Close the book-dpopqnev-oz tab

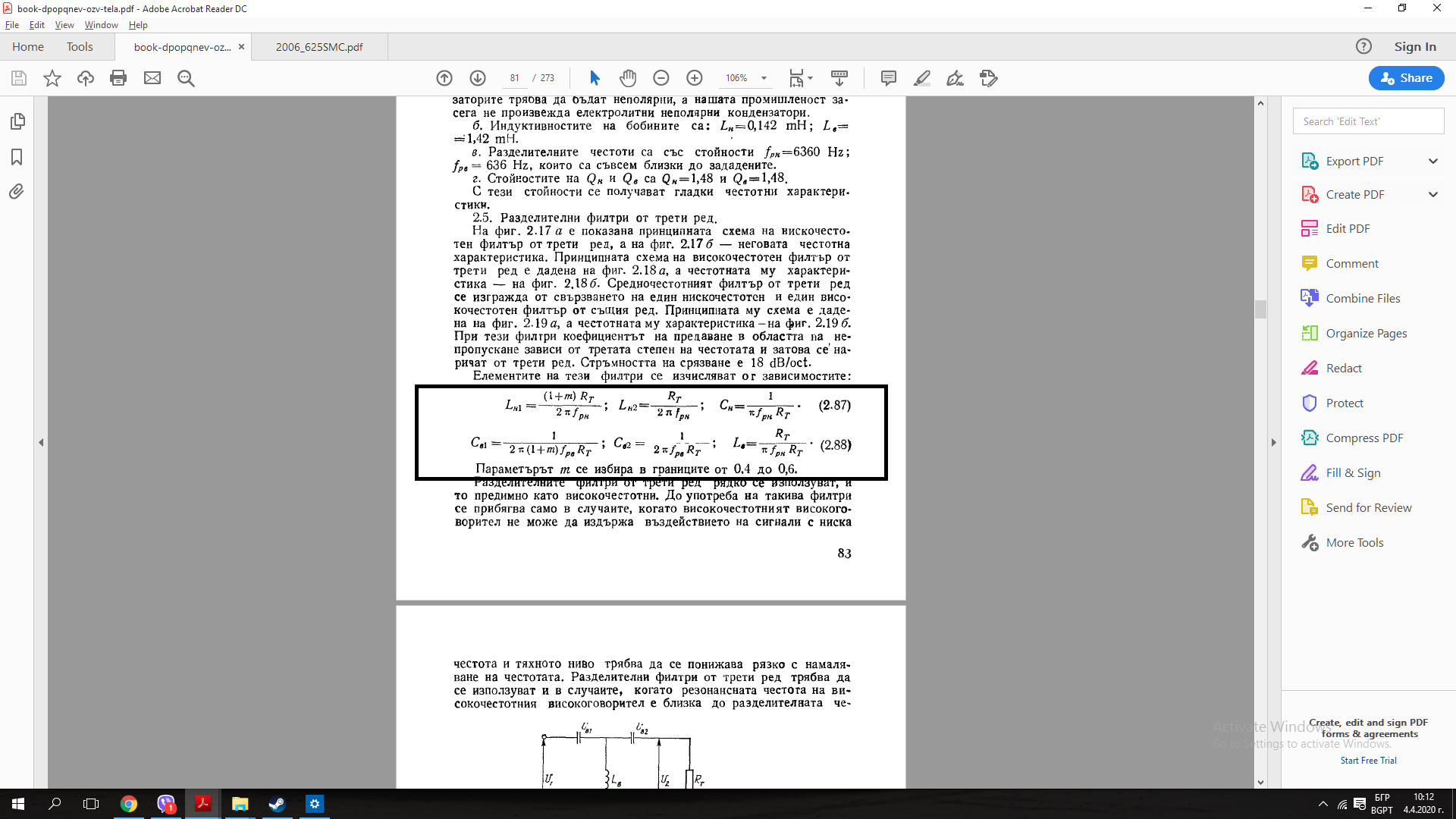(241, 46)
